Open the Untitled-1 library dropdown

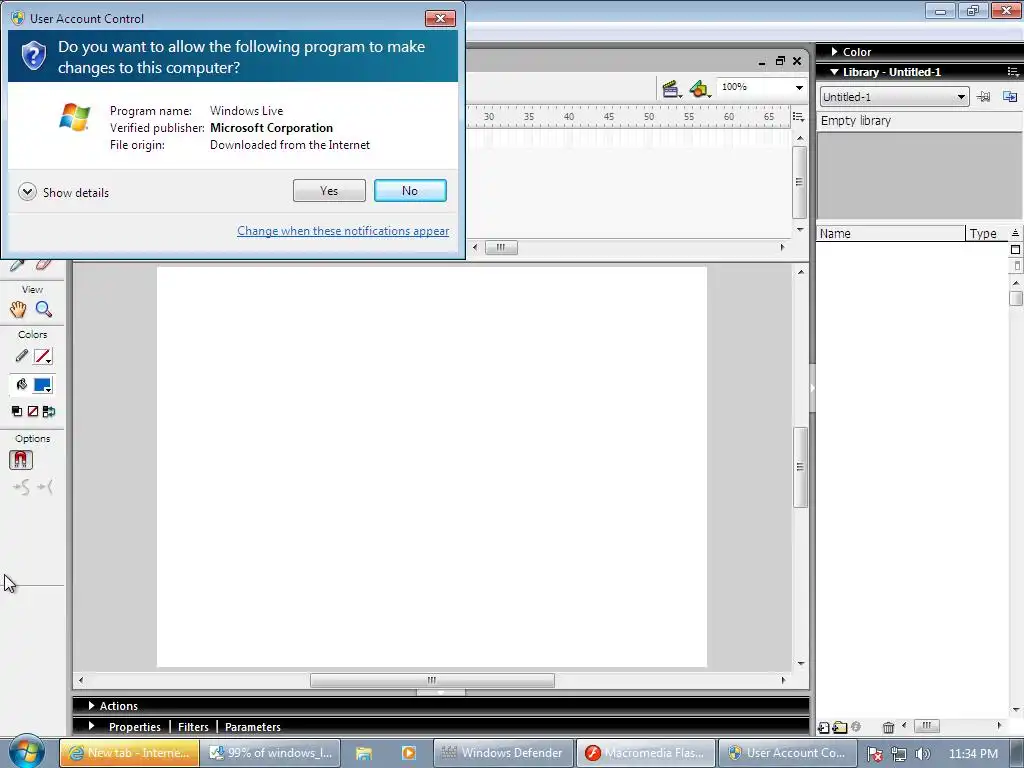[894, 97]
